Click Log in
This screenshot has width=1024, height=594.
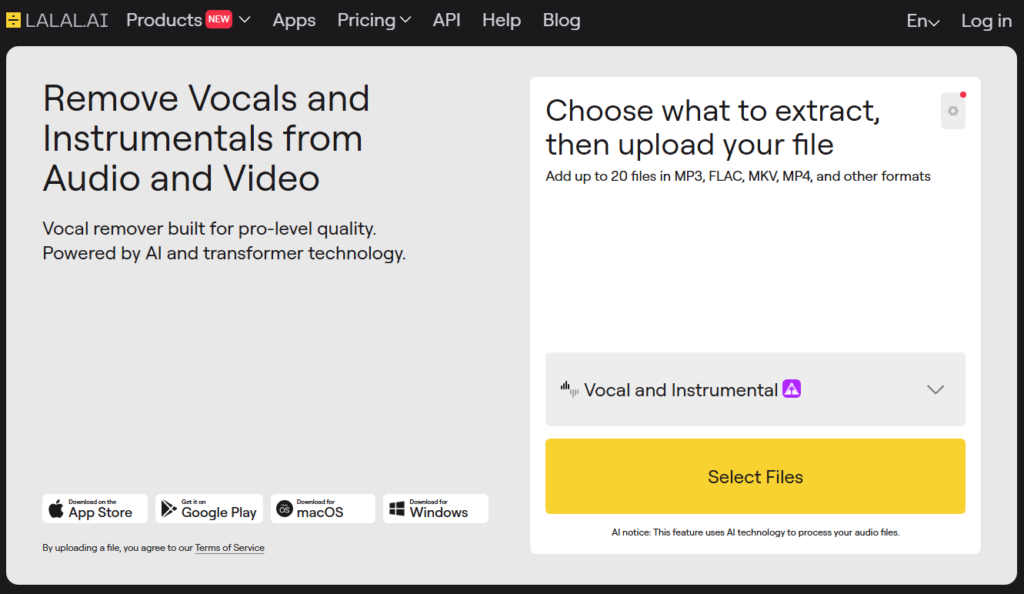click(986, 21)
